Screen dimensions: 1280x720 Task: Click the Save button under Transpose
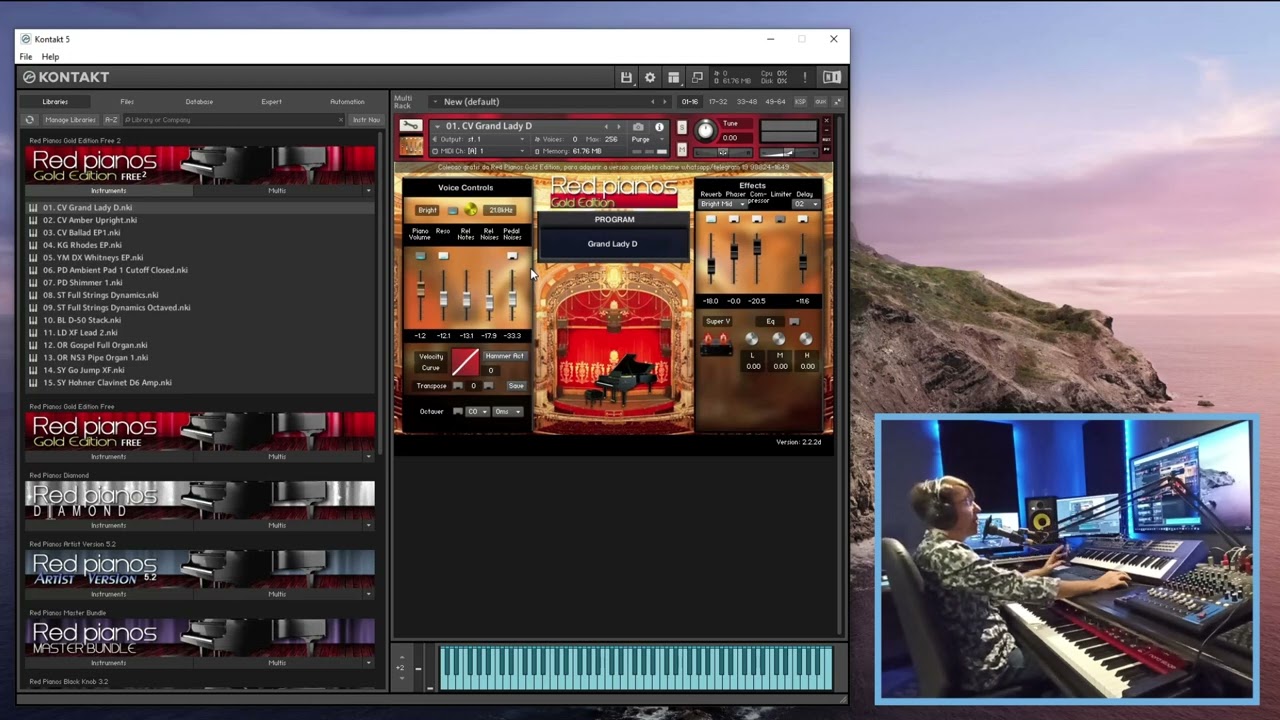[516, 386]
